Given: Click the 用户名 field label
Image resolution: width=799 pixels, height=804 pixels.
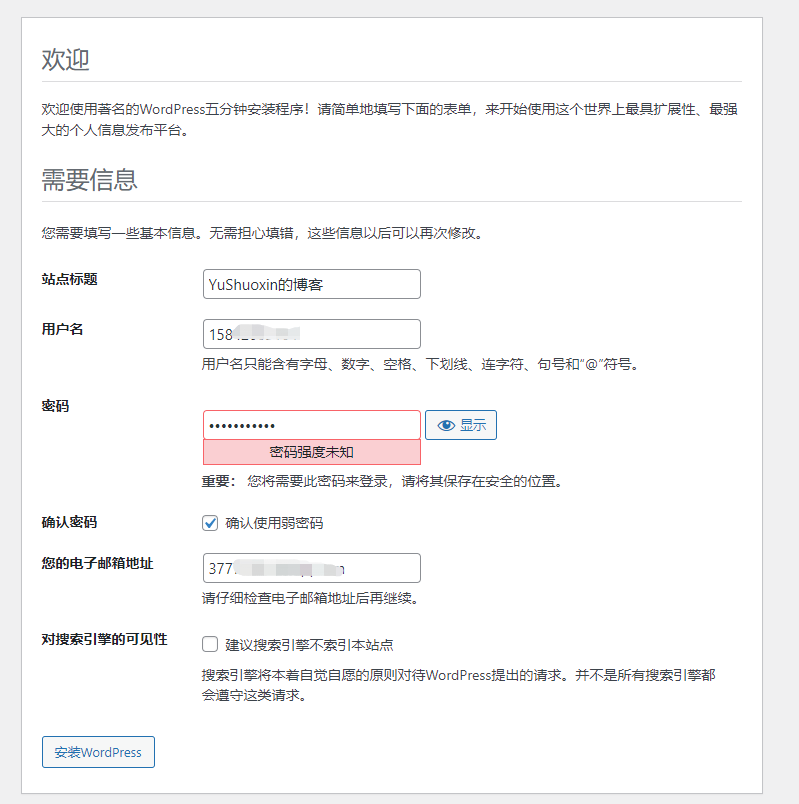Looking at the screenshot, I should 62,329.
